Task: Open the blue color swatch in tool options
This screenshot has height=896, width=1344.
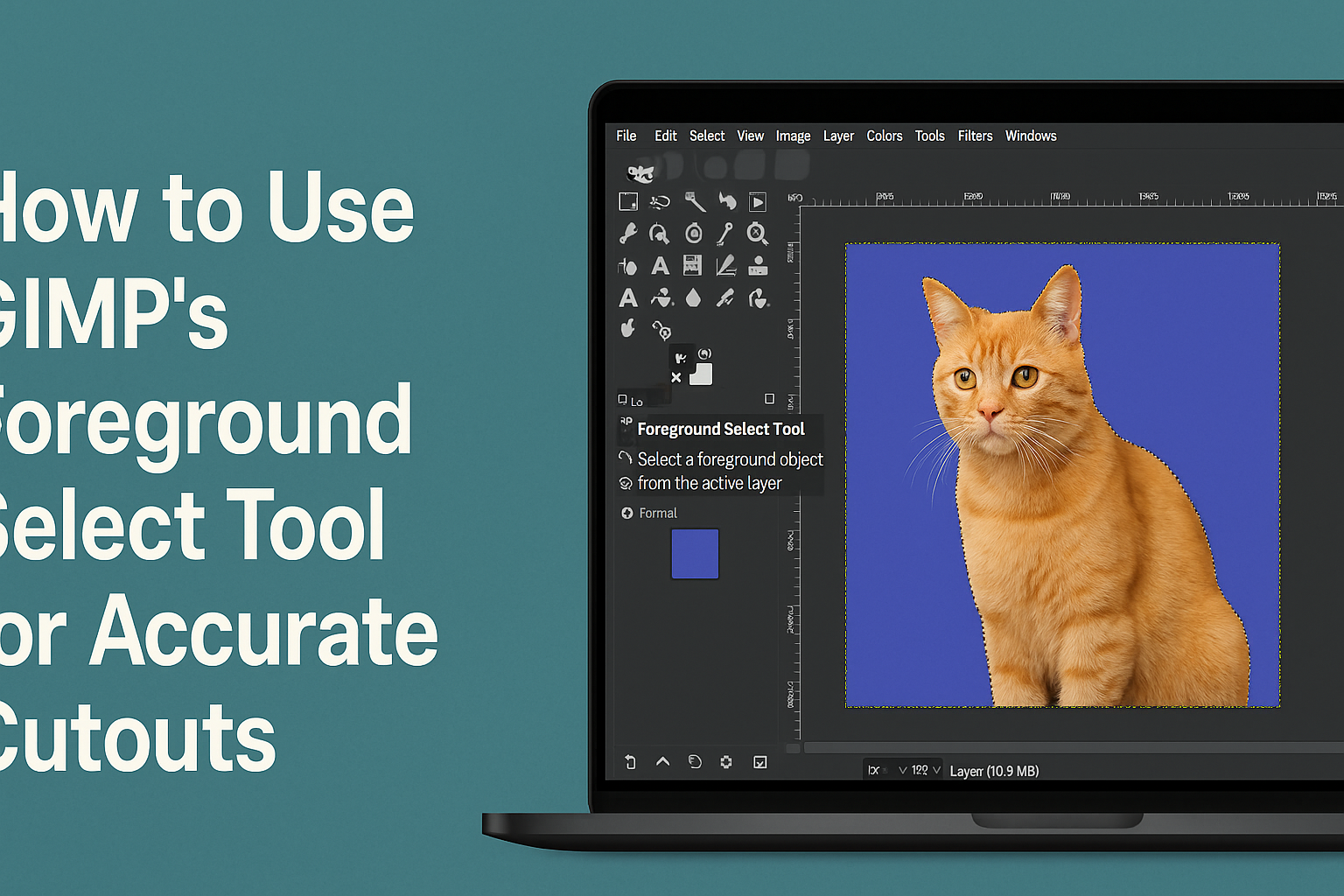Action: coord(695,554)
